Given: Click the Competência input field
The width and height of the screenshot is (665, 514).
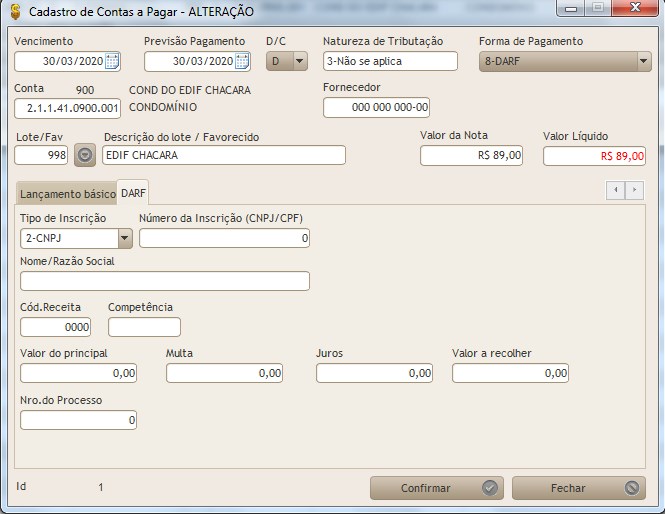Looking at the screenshot, I should pyautogui.click(x=144, y=327).
